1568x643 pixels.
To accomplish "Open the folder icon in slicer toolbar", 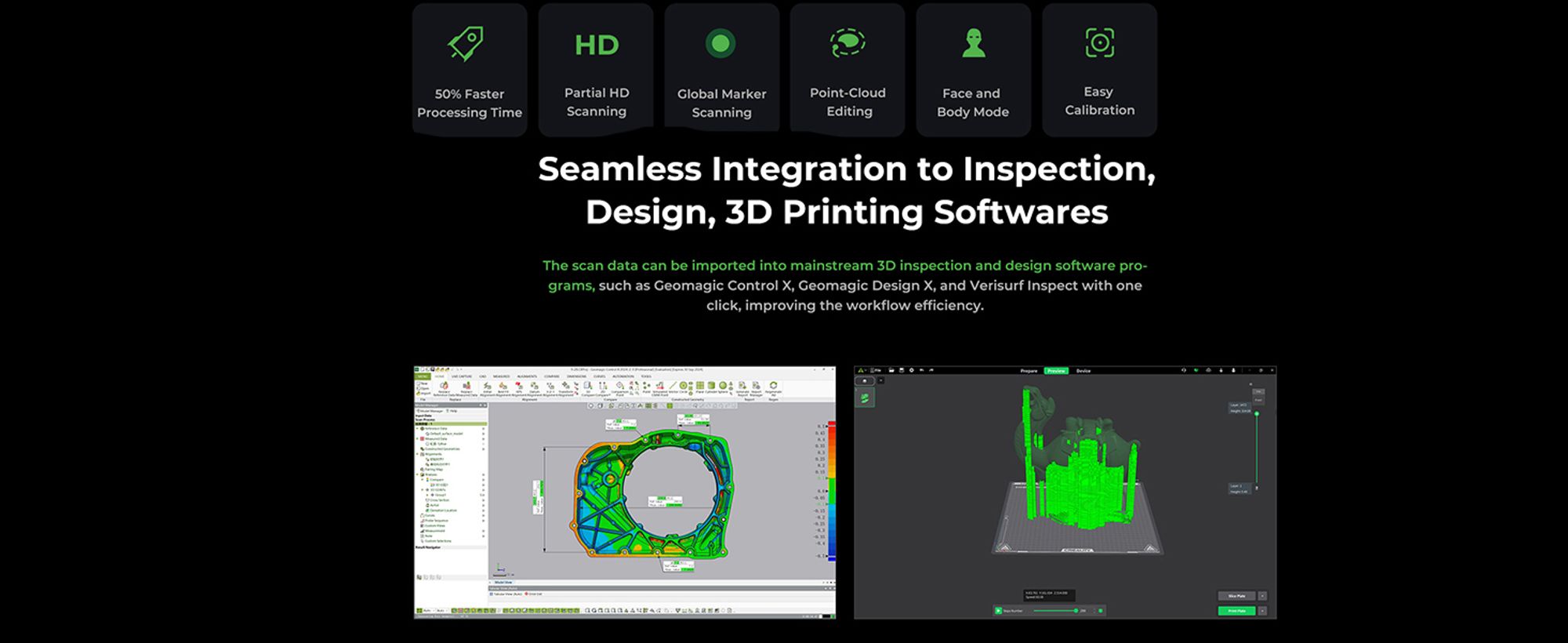I will [891, 370].
